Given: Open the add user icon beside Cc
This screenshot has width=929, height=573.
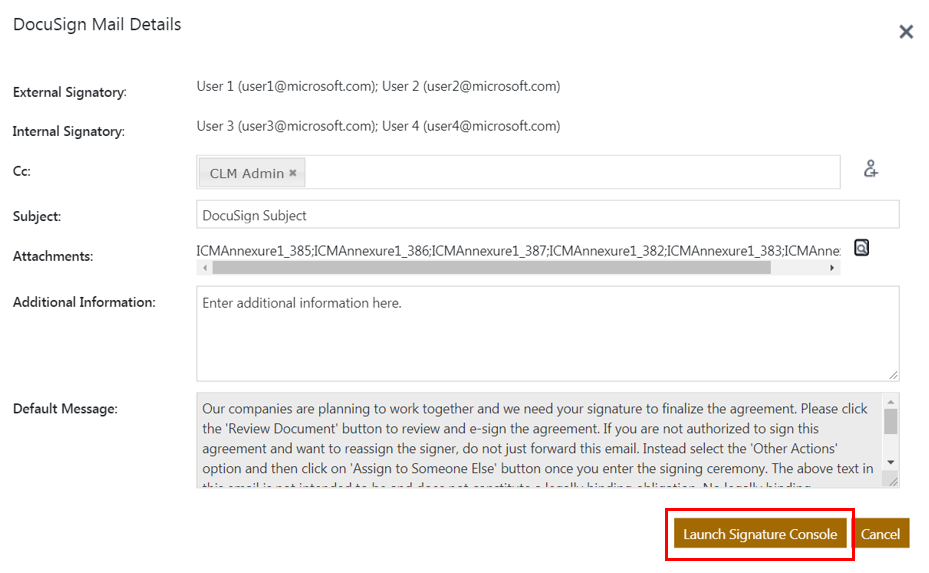Looking at the screenshot, I should (870, 169).
